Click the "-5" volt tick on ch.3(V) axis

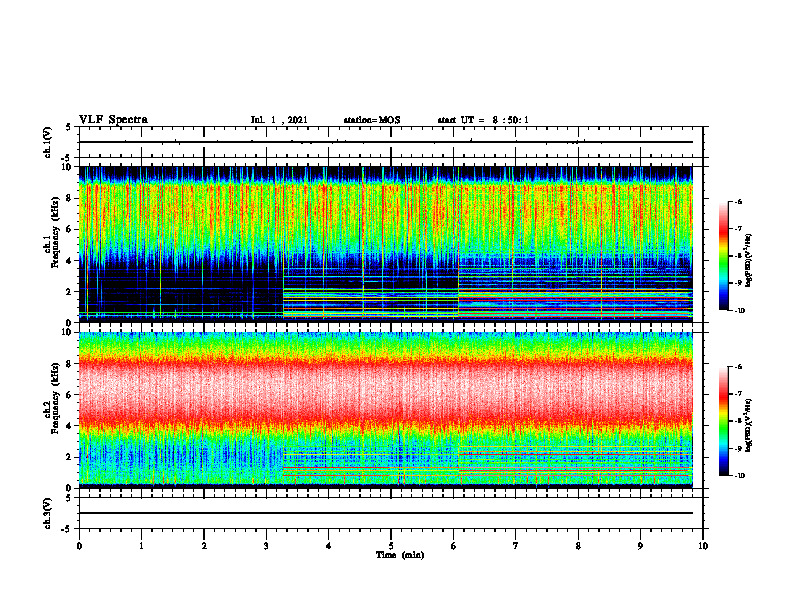click(x=67, y=529)
